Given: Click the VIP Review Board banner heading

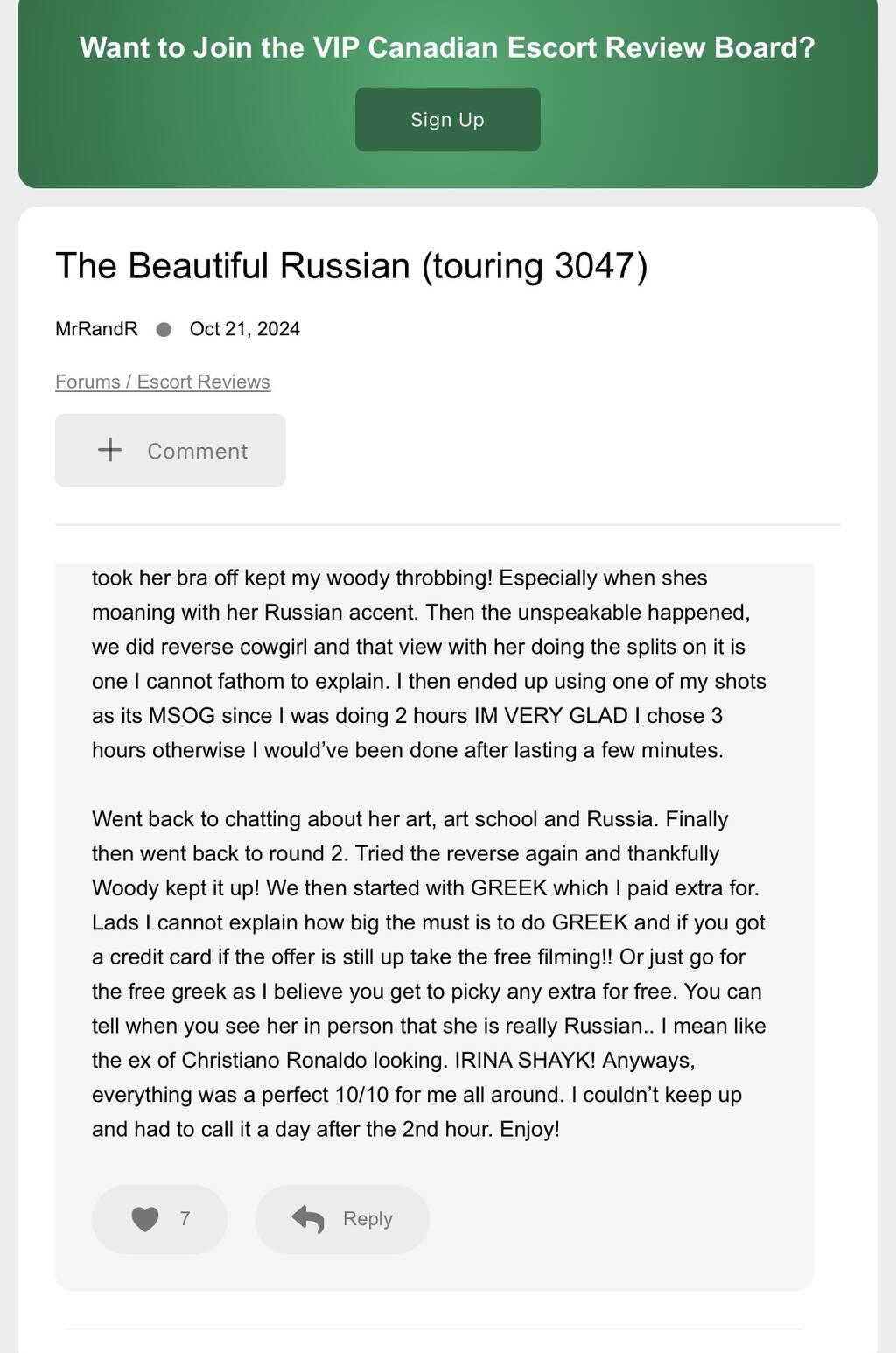Looking at the screenshot, I should tap(447, 47).
